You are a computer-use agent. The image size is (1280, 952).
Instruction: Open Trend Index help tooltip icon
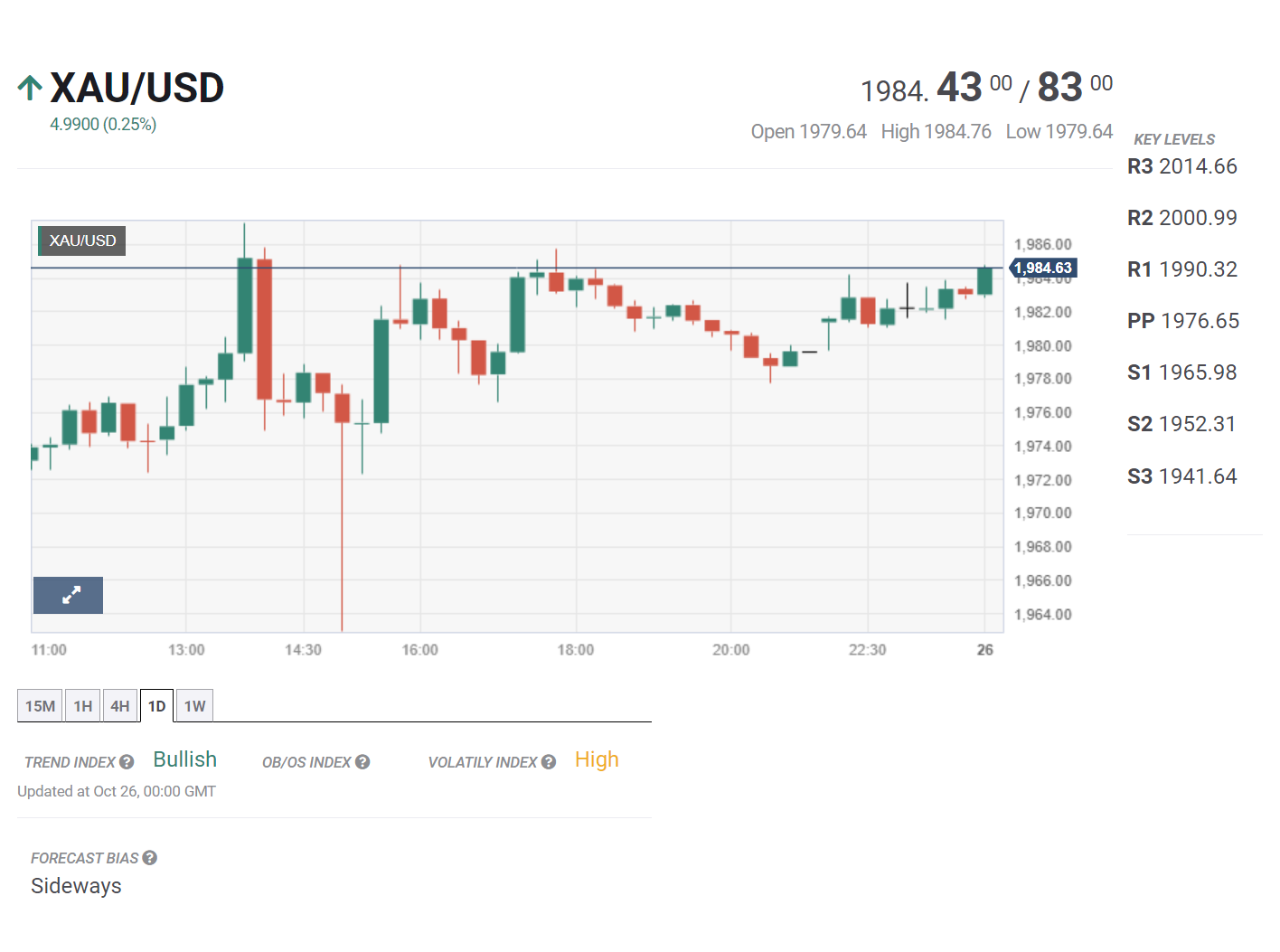click(127, 762)
